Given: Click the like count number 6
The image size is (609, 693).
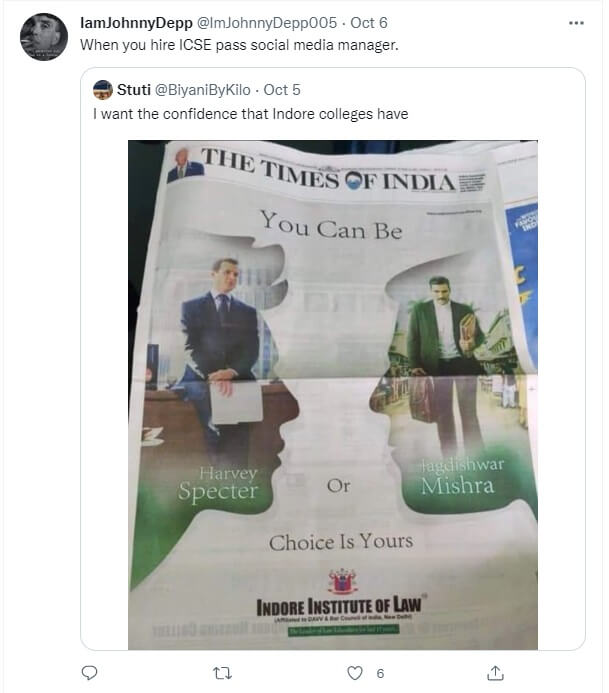Looking at the screenshot, I should coord(380,674).
